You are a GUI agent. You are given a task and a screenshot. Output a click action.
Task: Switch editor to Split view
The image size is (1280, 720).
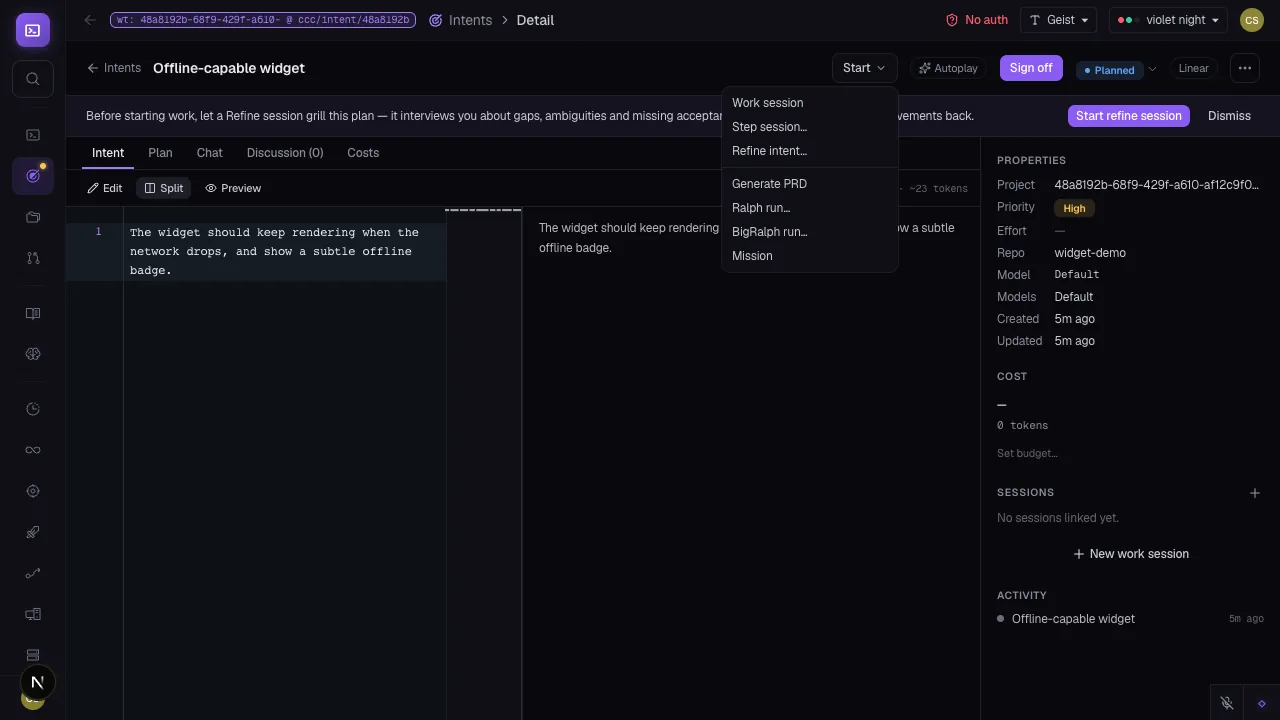[x=164, y=188]
